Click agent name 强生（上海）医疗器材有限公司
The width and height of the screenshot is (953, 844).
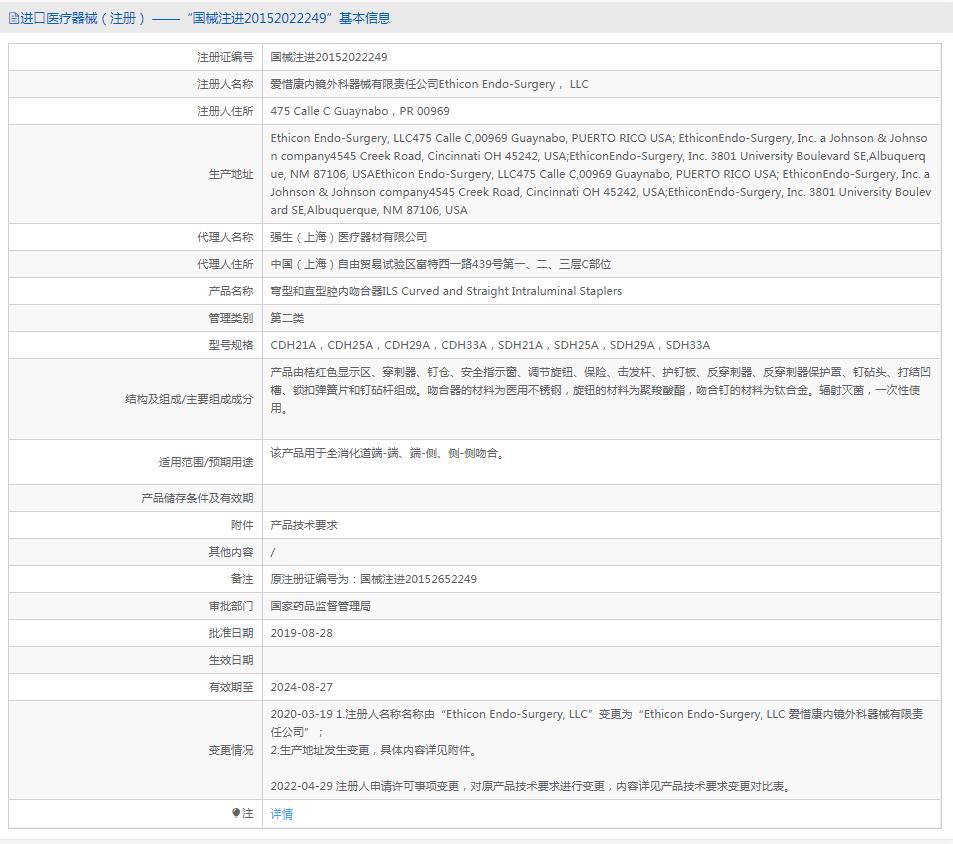coord(348,237)
